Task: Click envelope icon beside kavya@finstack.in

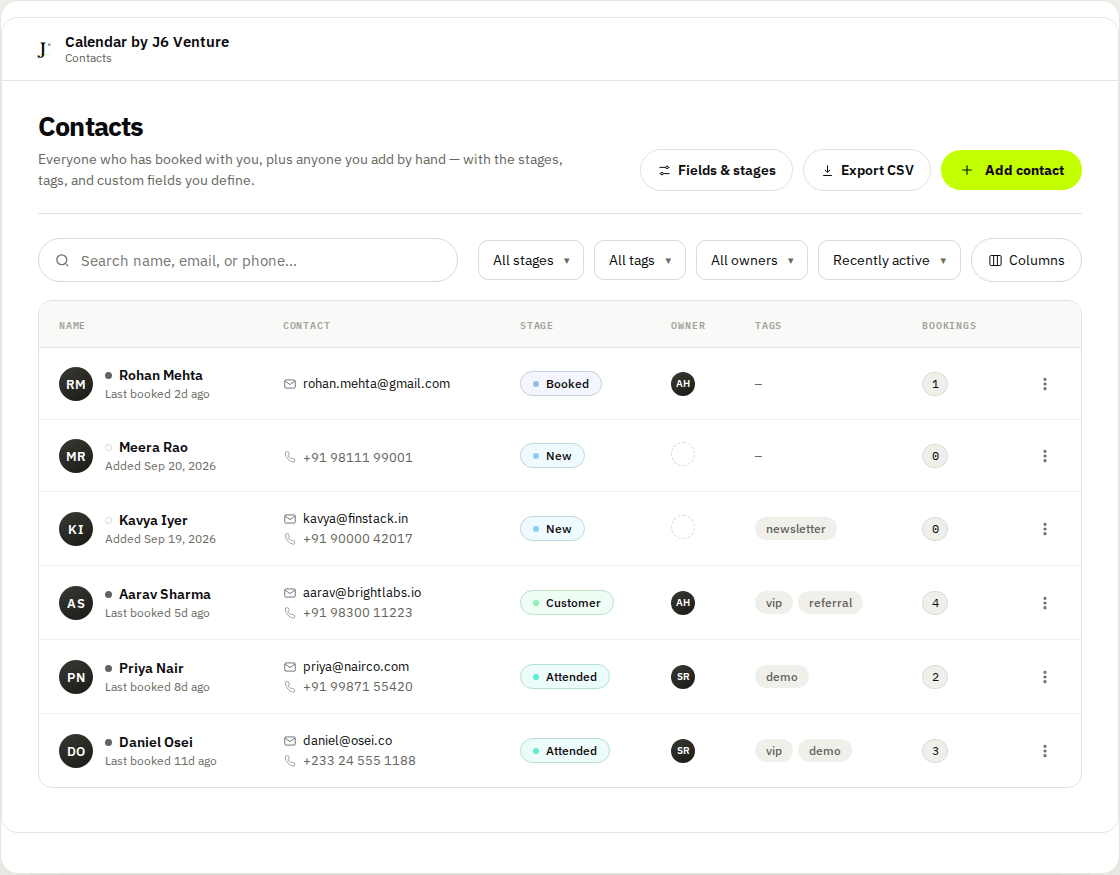Action: click(x=290, y=519)
